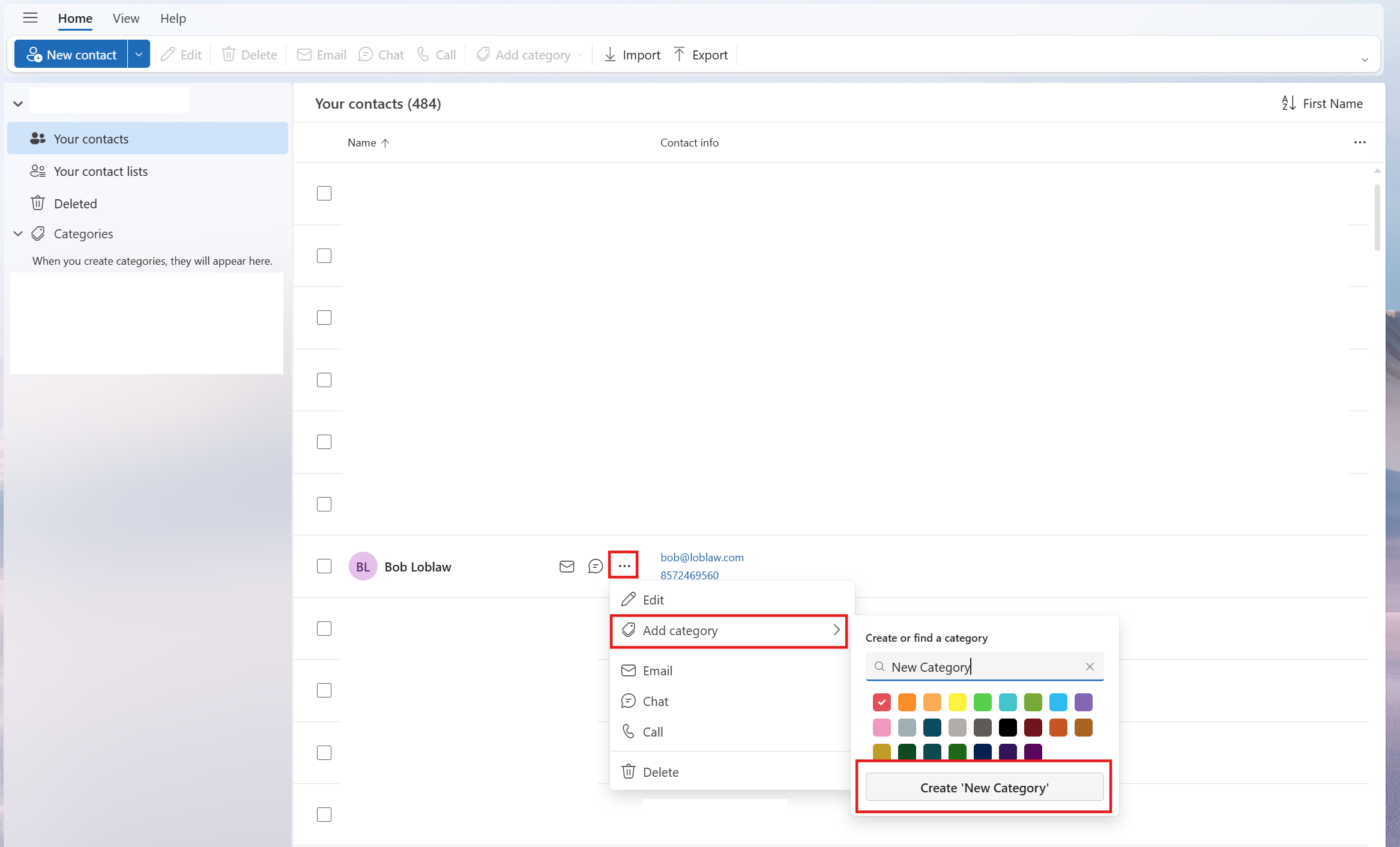Check the bottom visible contact checkbox
The height and width of the screenshot is (847, 1400).
[x=324, y=814]
